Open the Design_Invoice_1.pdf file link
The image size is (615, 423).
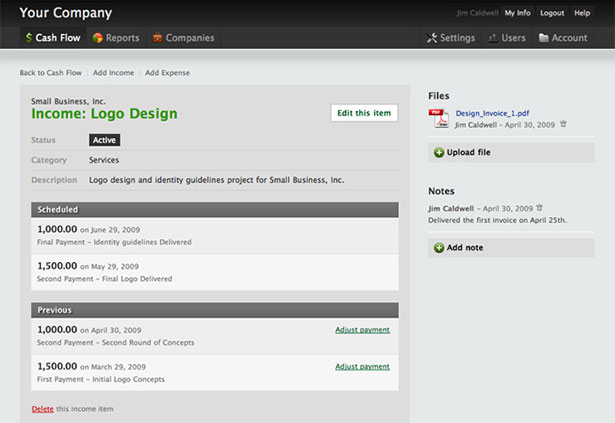click(x=492, y=113)
